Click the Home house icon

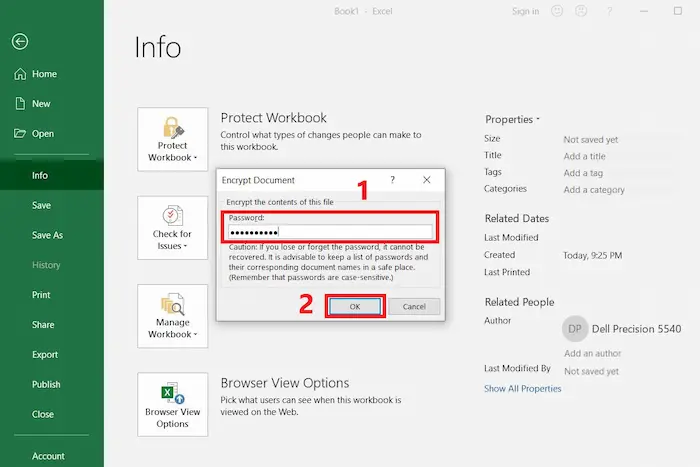pyautogui.click(x=20, y=74)
